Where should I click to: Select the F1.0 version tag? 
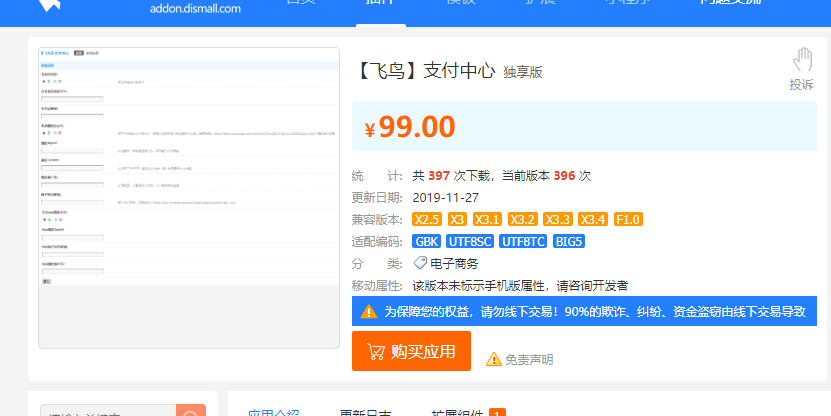point(628,219)
